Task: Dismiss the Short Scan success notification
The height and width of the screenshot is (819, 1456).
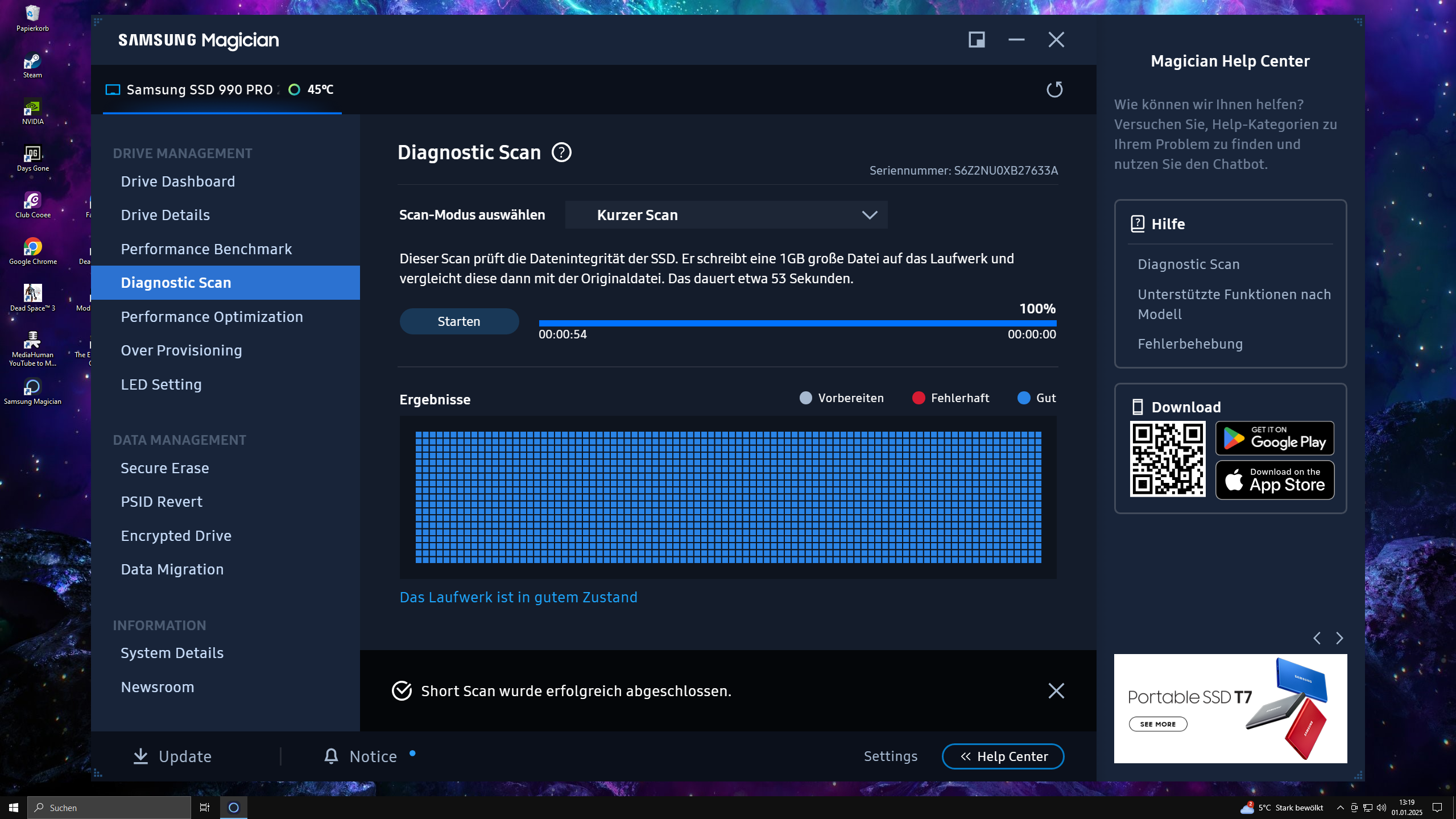Action: coord(1056,690)
